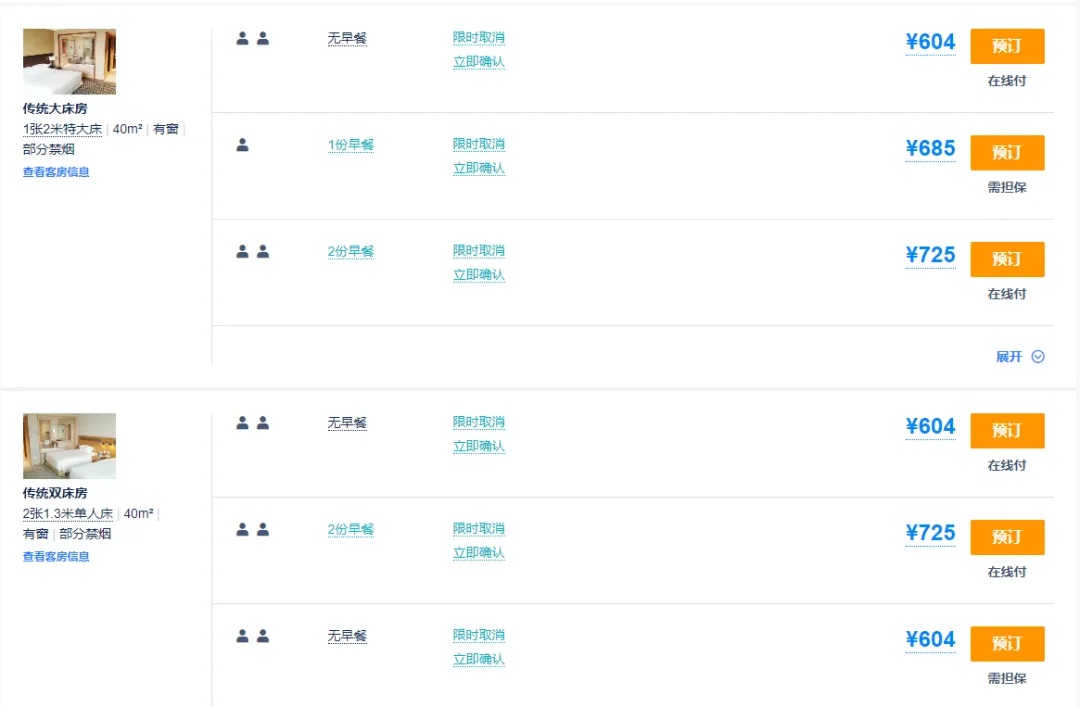Click two-guest icon in 传统大床房 2份早餐 row

pos(252,252)
